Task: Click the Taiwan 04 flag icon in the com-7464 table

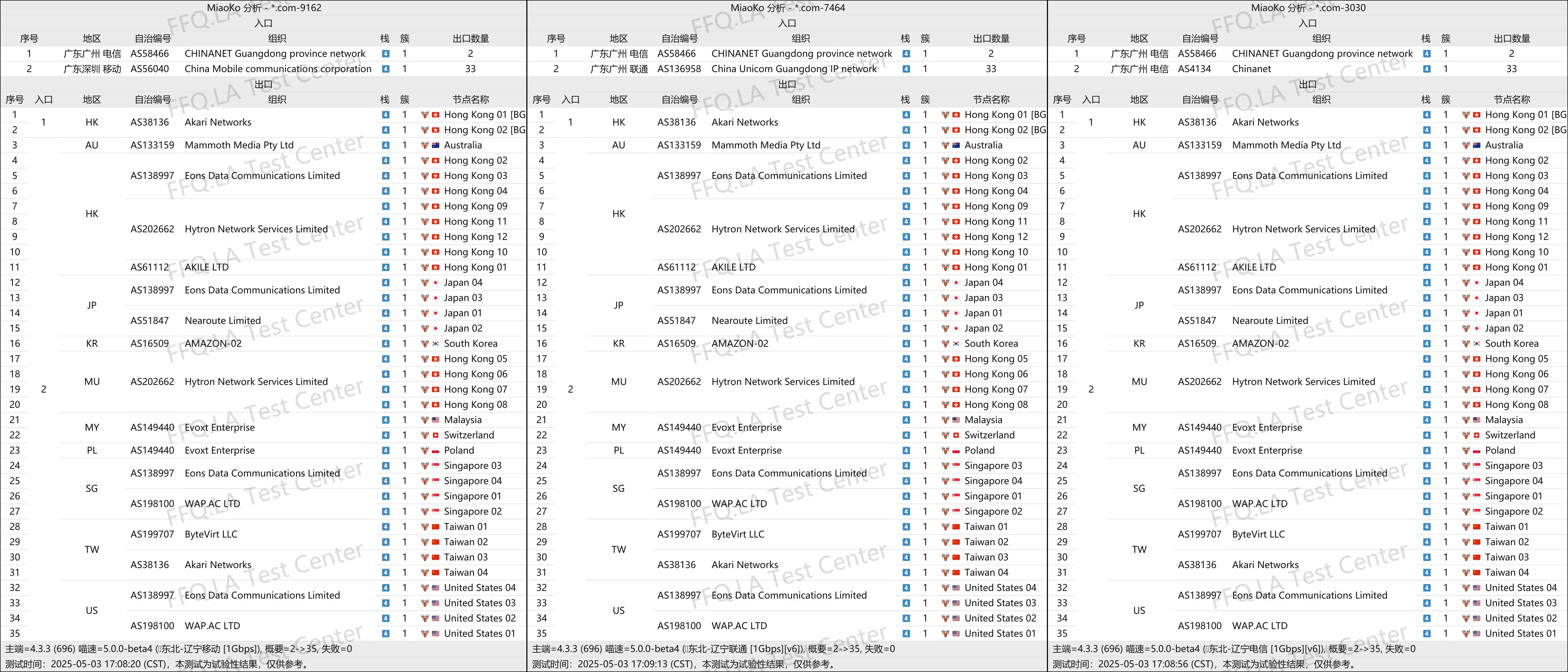Action: [956, 573]
